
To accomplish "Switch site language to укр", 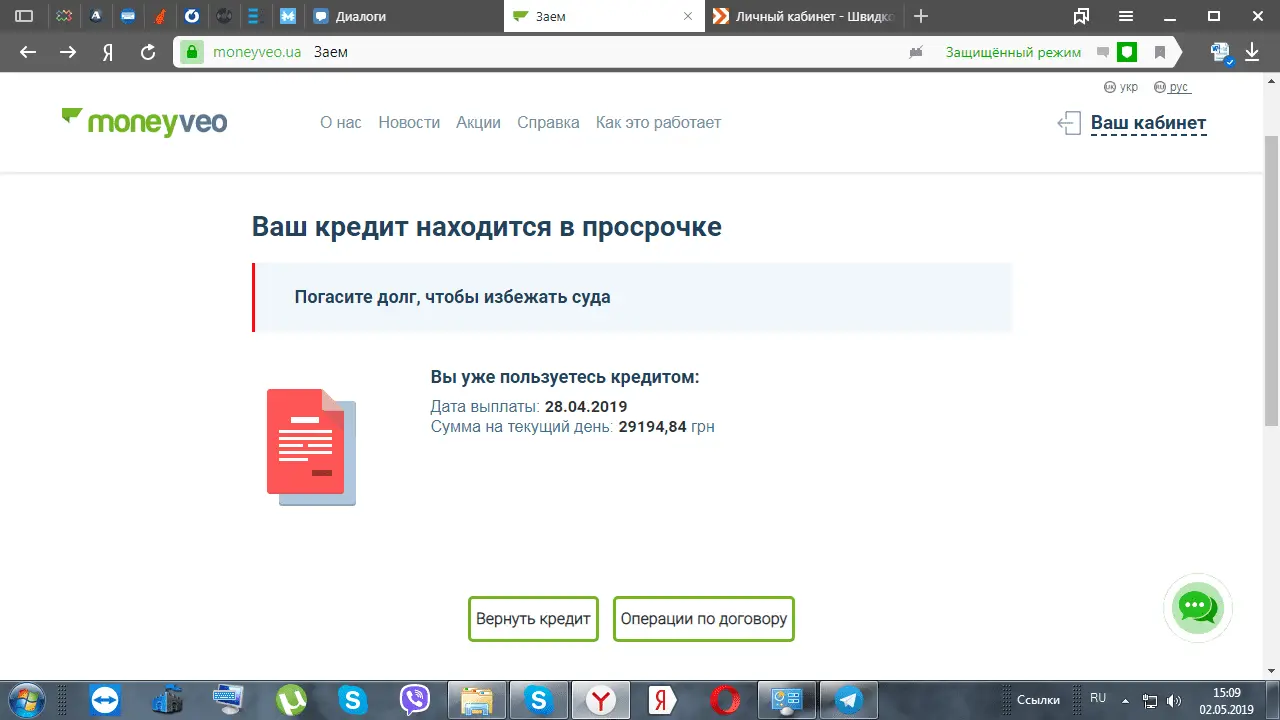I will tap(1120, 87).
